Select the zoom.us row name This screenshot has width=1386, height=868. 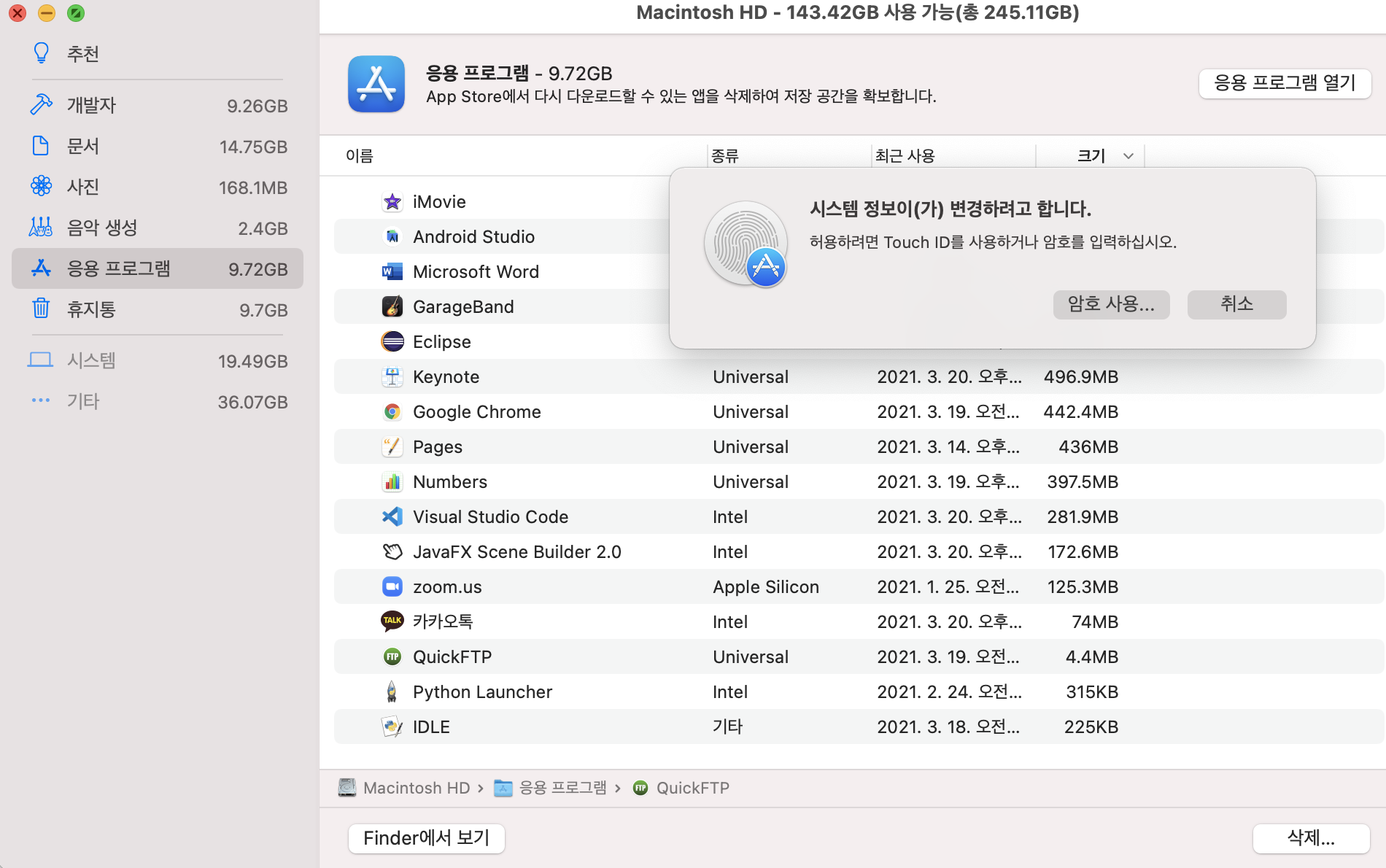tap(447, 587)
